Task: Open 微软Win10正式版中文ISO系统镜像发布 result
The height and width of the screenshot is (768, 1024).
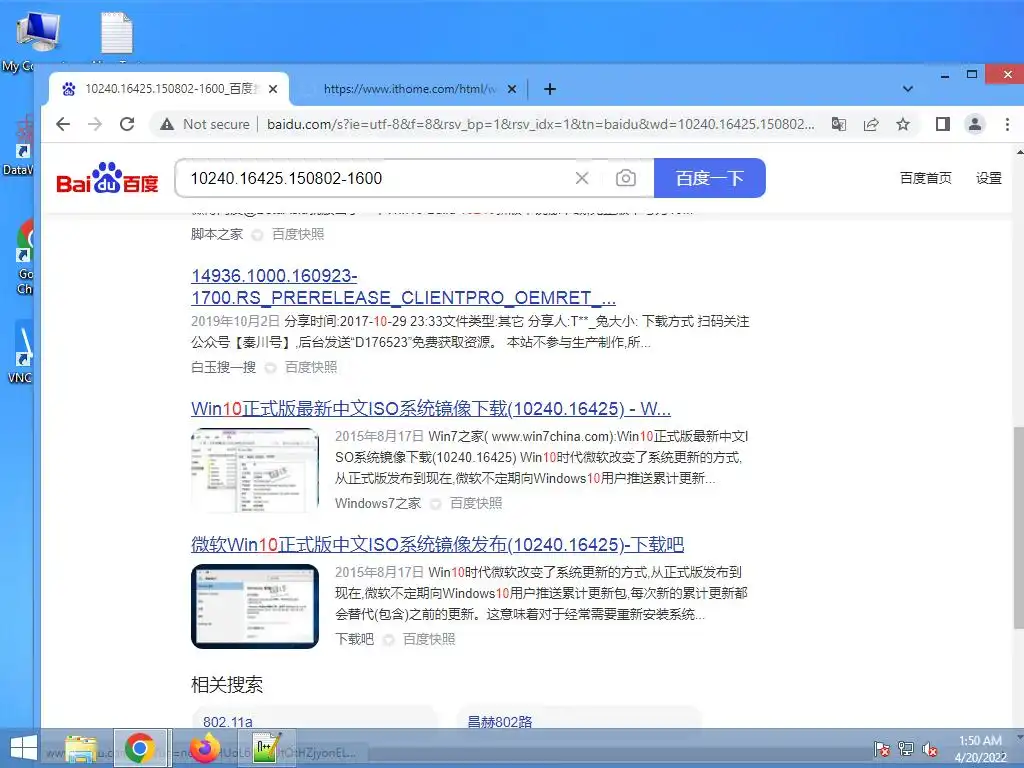Action: click(438, 545)
